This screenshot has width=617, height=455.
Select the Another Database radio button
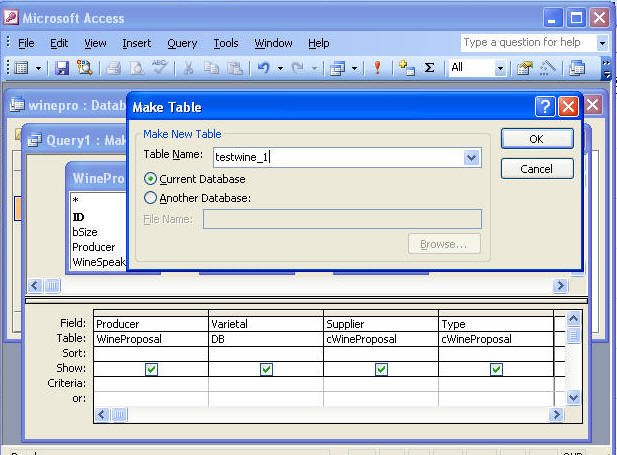click(x=150, y=198)
